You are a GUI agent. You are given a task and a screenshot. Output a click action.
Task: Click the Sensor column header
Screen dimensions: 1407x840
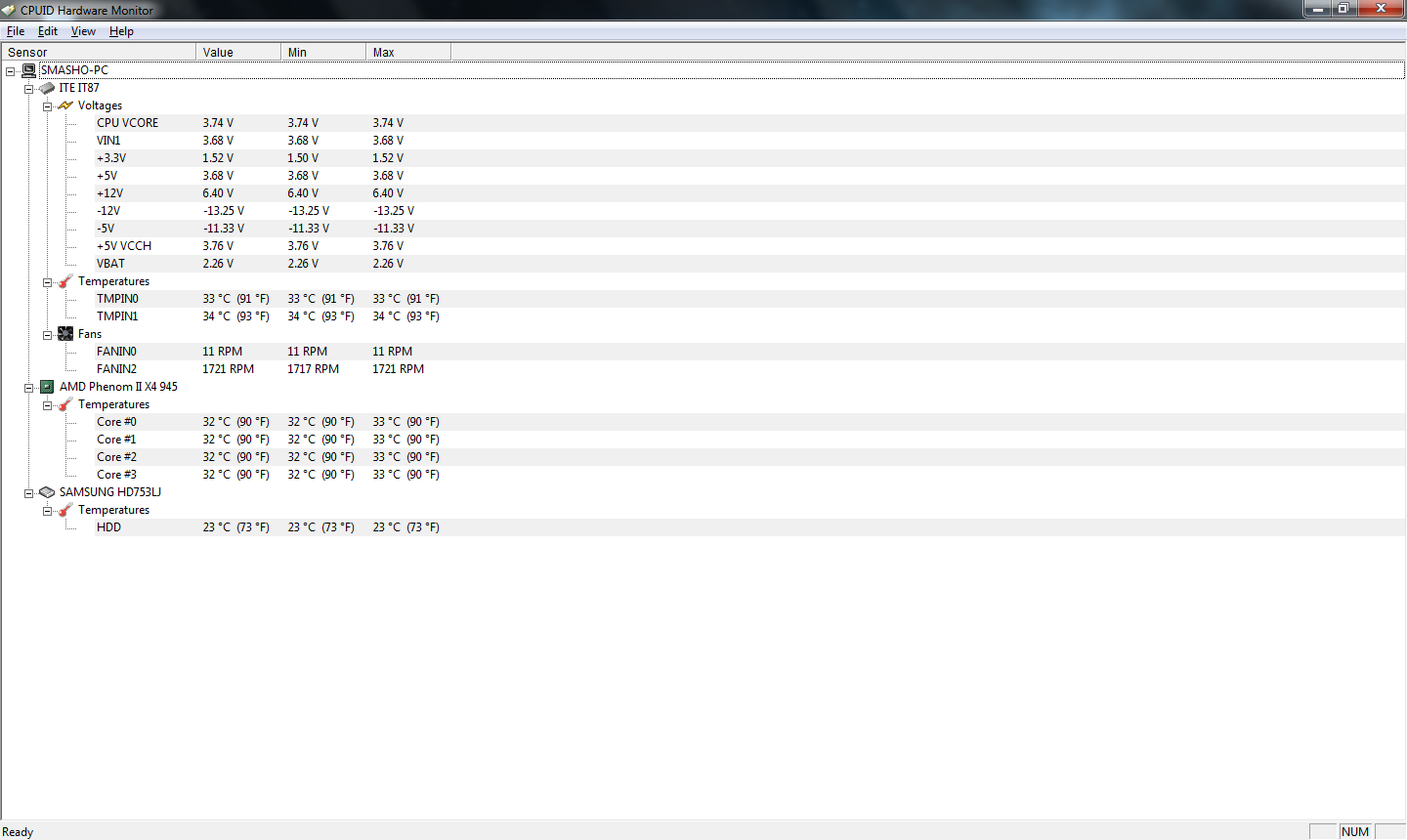click(99, 52)
